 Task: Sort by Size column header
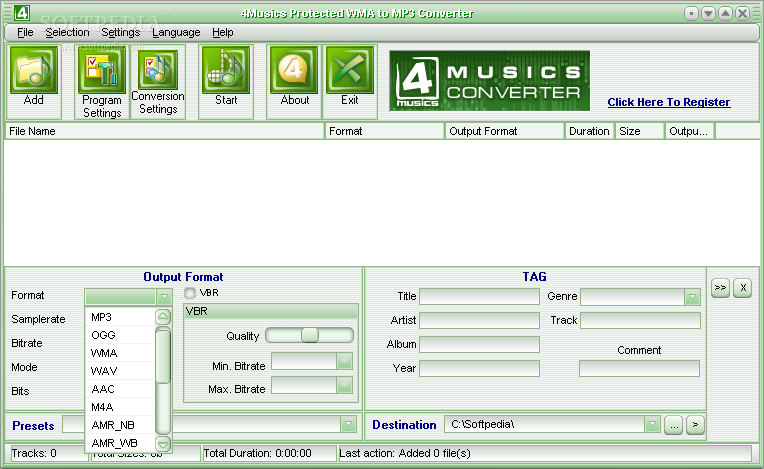(639, 131)
